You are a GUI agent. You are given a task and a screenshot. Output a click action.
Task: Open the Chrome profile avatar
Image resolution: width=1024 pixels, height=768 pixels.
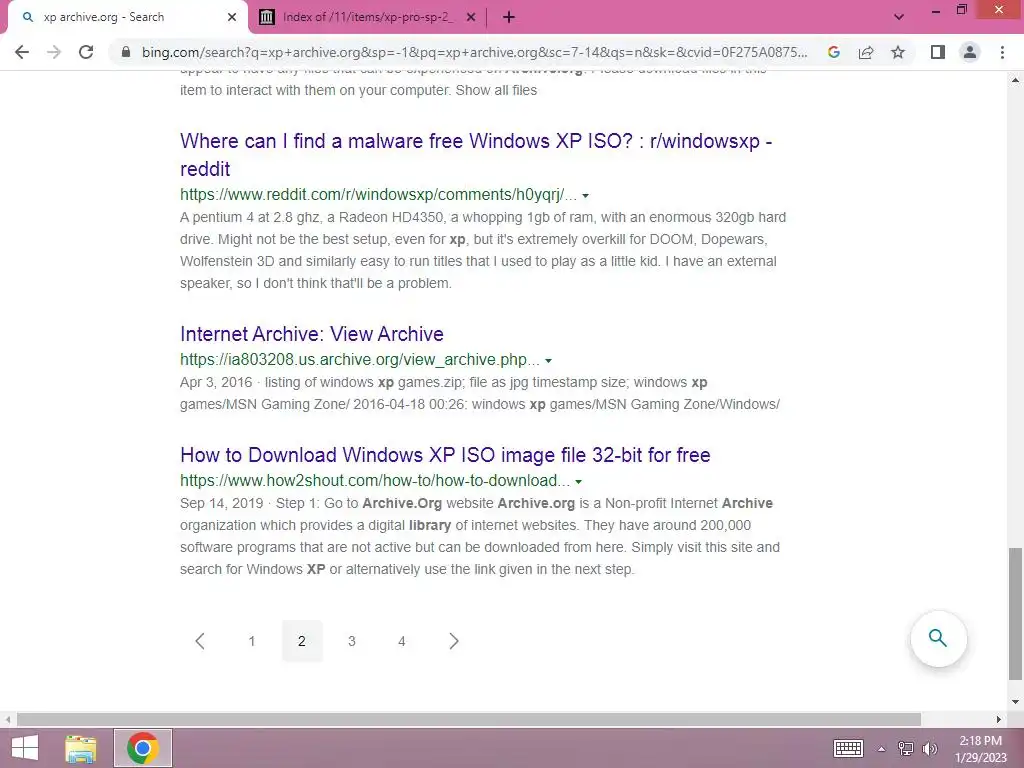(970, 52)
